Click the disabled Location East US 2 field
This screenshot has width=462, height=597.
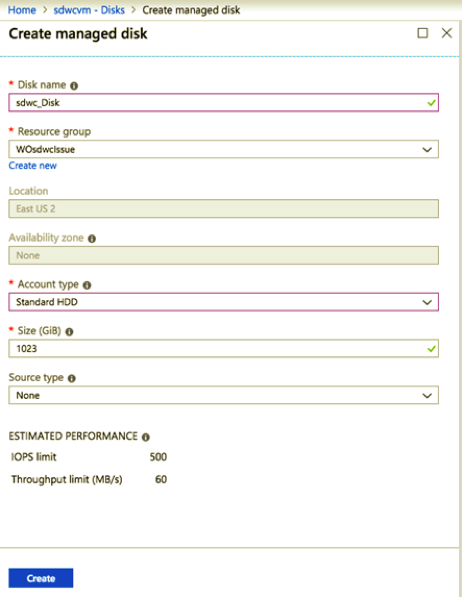point(224,209)
